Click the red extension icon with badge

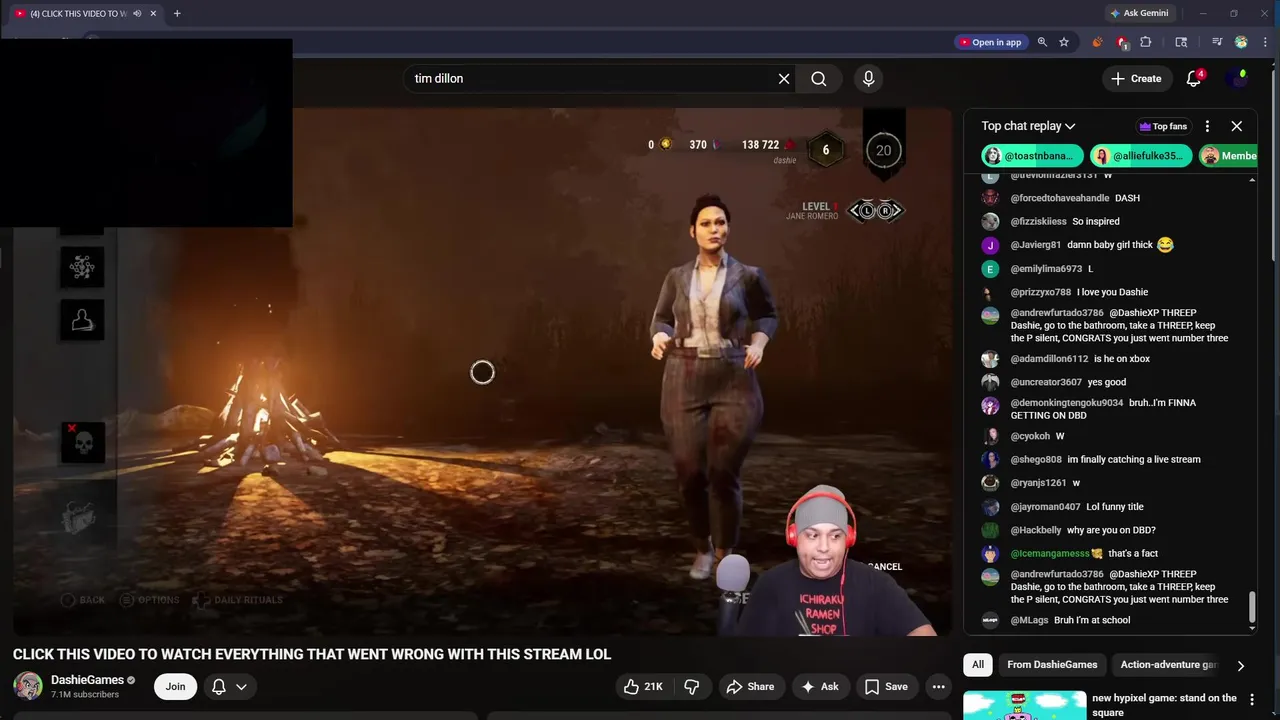[1122, 42]
